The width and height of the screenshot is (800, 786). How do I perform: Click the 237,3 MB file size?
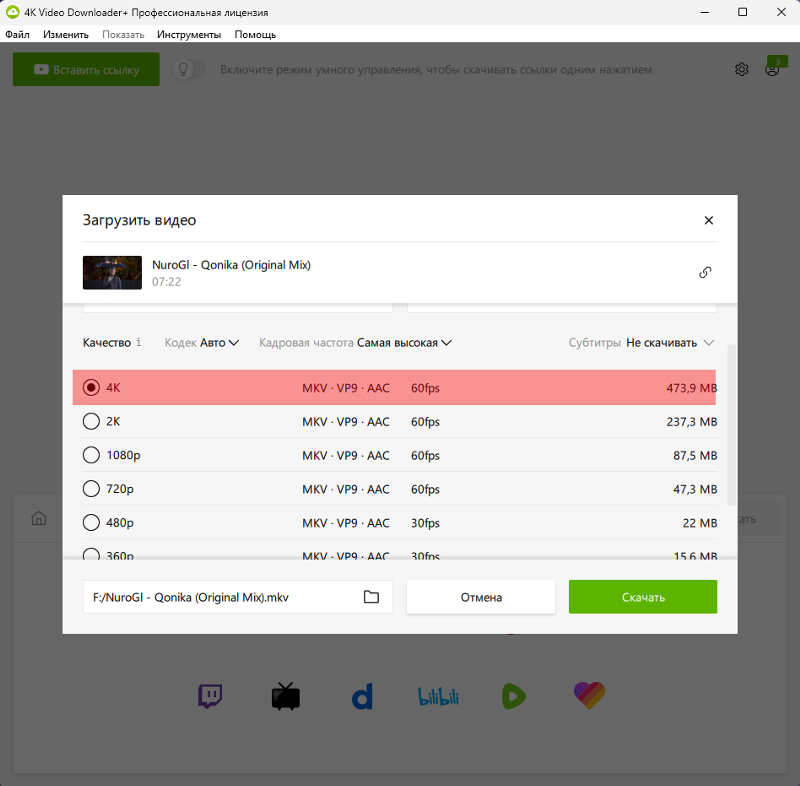[x=691, y=422]
